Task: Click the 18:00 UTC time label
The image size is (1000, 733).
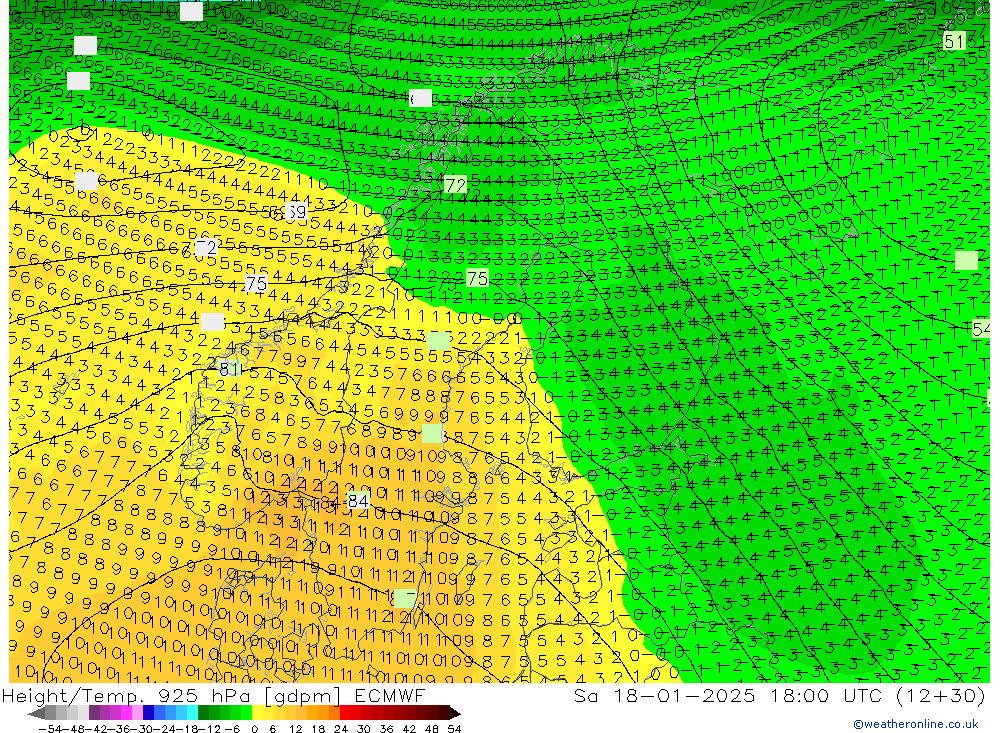Action: [825, 695]
